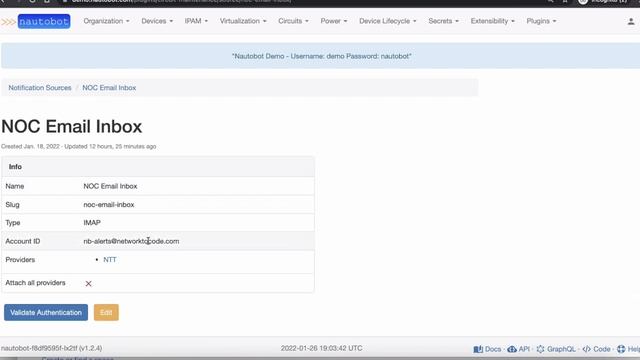Click the noc-email-inbox slug value
The image size is (640, 360).
tap(109, 204)
